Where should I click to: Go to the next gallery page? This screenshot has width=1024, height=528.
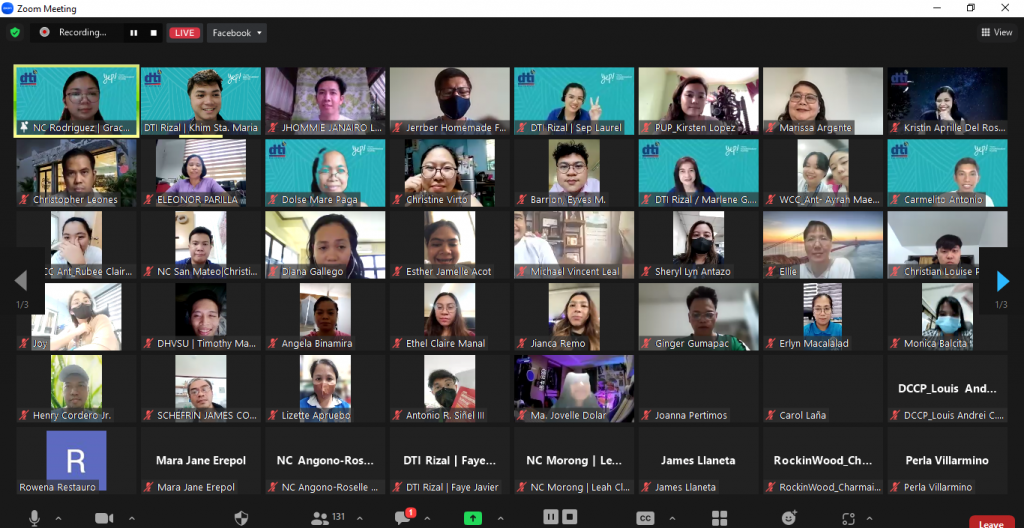coord(1002,281)
